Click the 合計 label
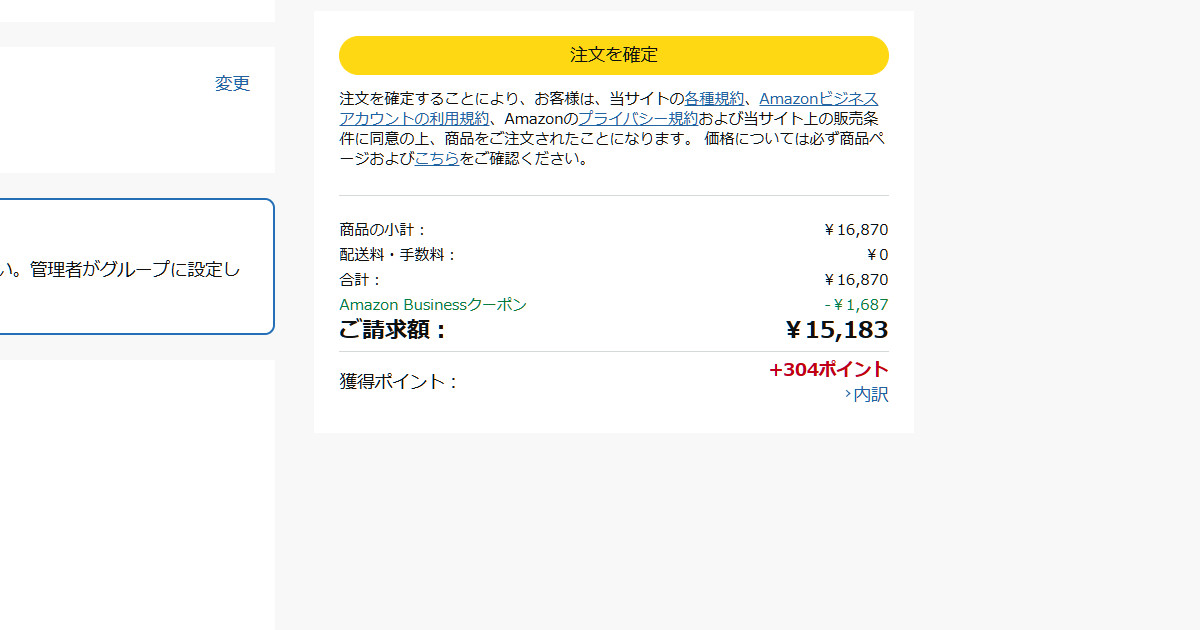The width and height of the screenshot is (1200, 630). pyautogui.click(x=361, y=280)
